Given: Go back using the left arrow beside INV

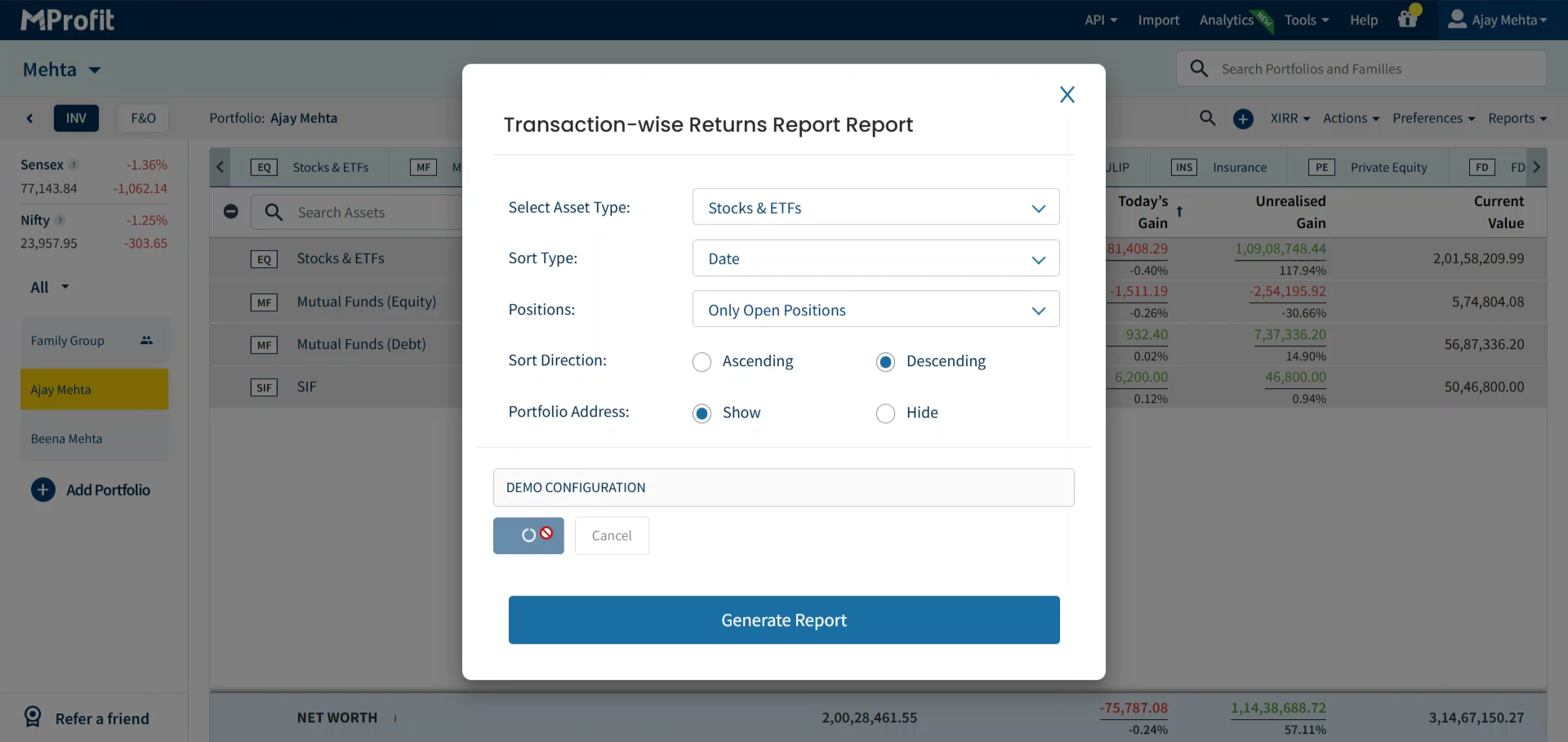Looking at the screenshot, I should point(29,118).
